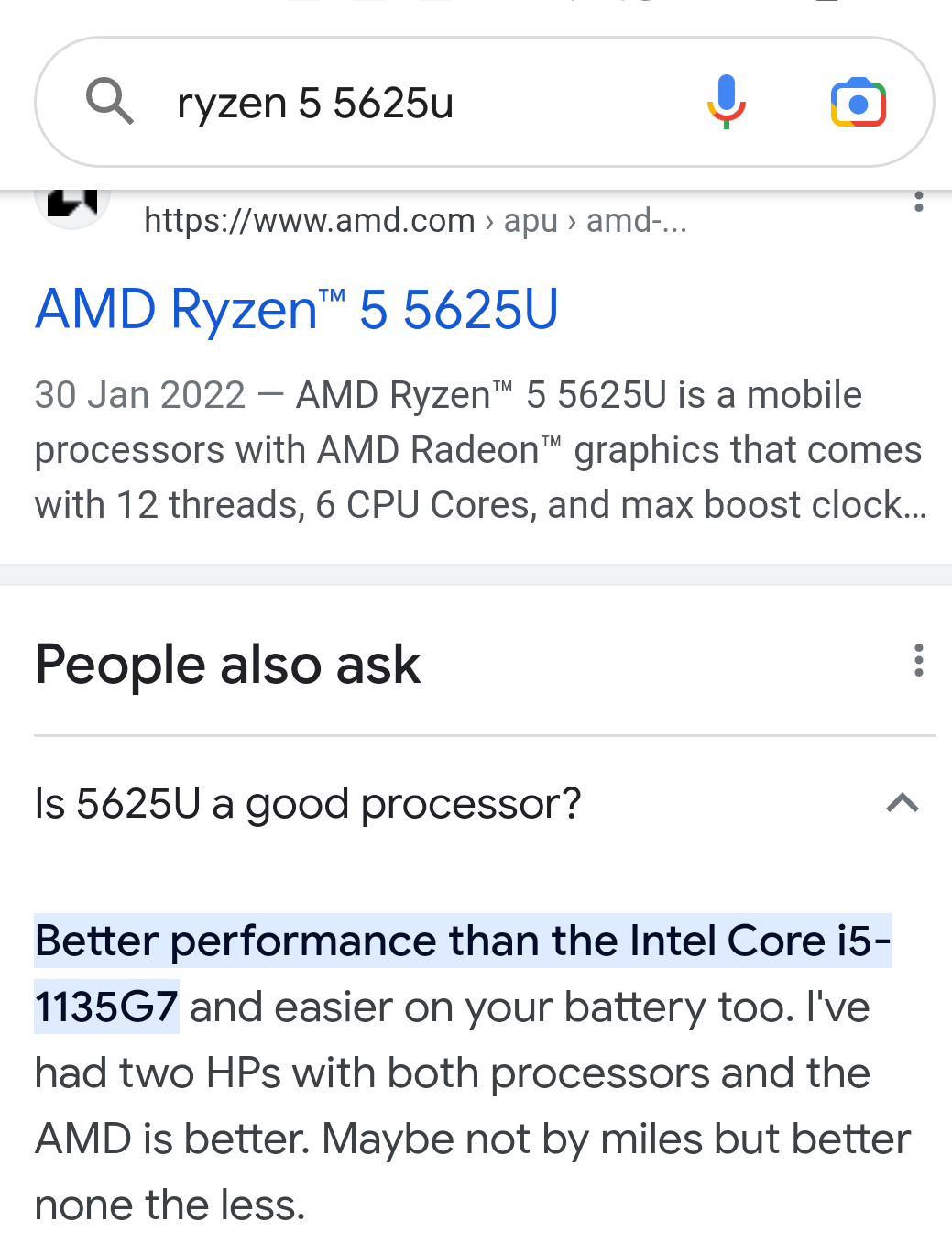952x1255 pixels.
Task: Tap the magnifying glass search icon
Action: coord(110,102)
